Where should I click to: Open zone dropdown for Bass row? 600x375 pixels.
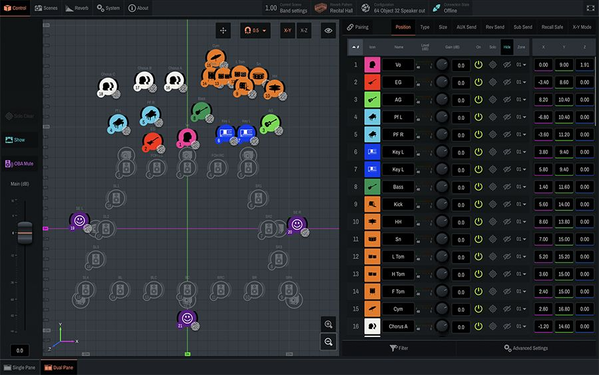click(521, 187)
